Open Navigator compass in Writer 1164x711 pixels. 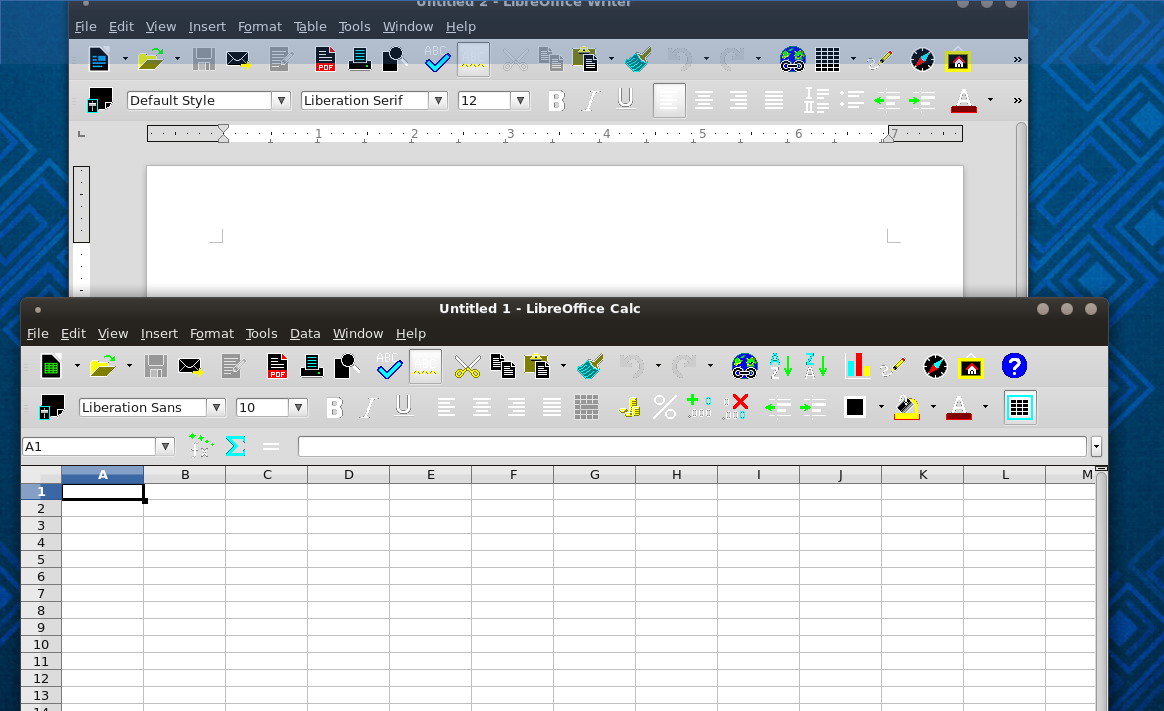click(922, 59)
